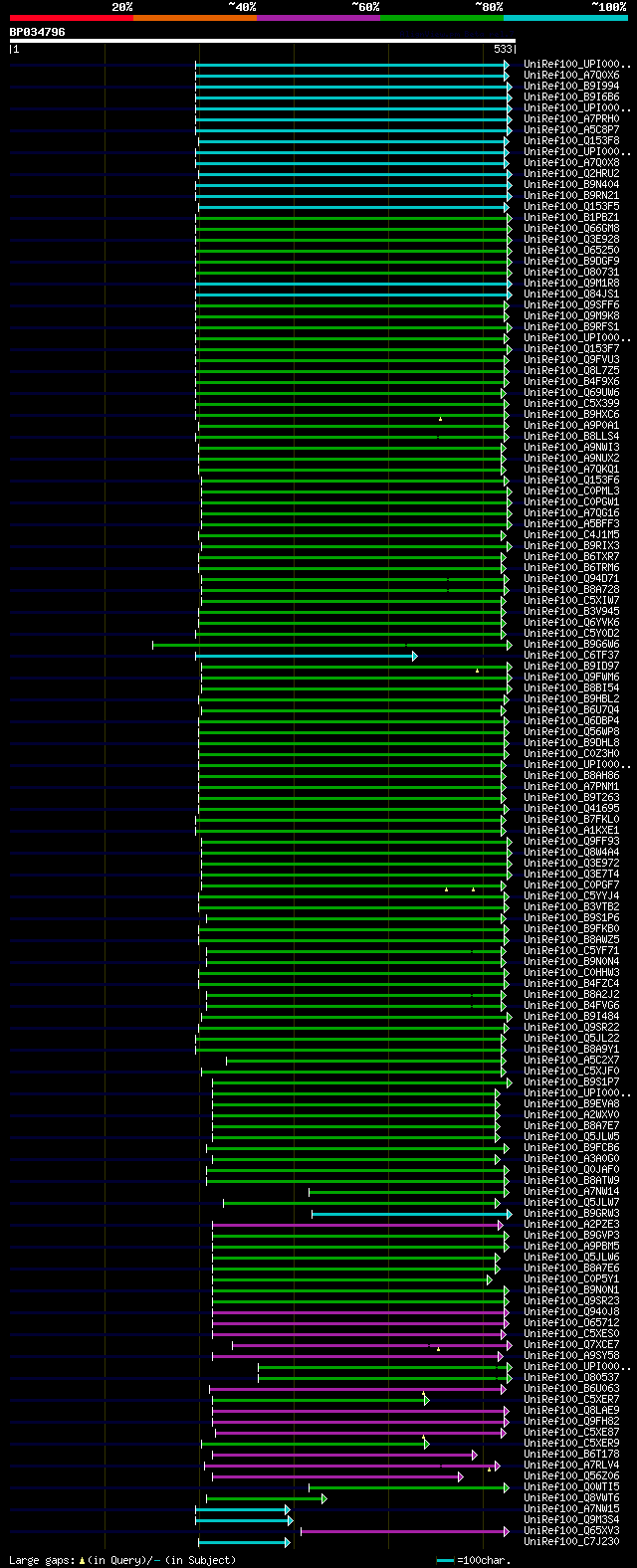The height and width of the screenshot is (1568, 637).
Task: Open hit UniRef100_A5C8P7
Action: [x=571, y=130]
